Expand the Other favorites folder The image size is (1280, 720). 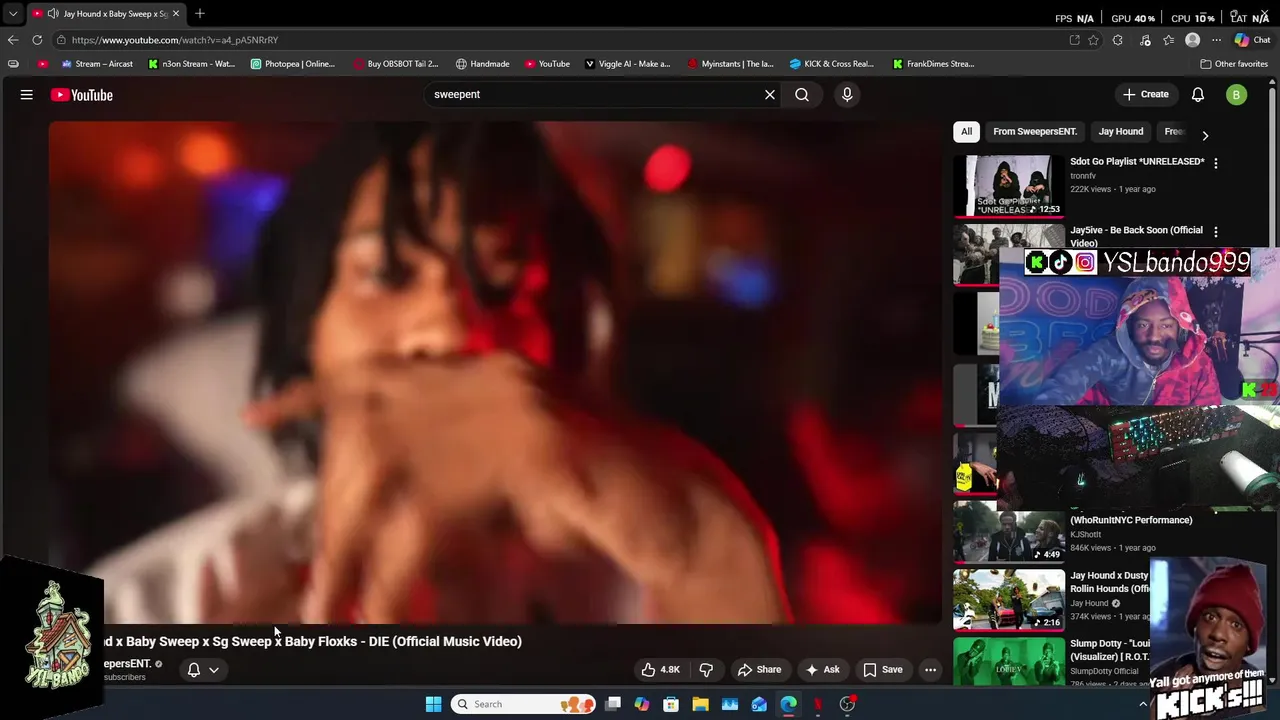pyautogui.click(x=1234, y=64)
